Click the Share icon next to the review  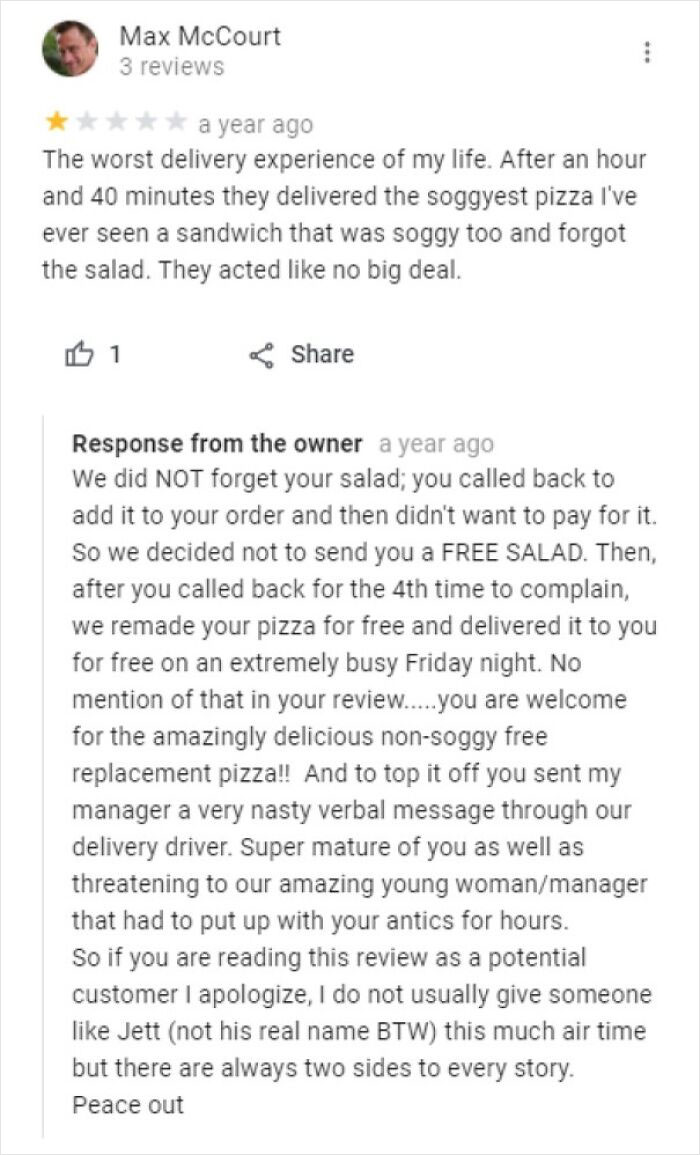click(263, 353)
